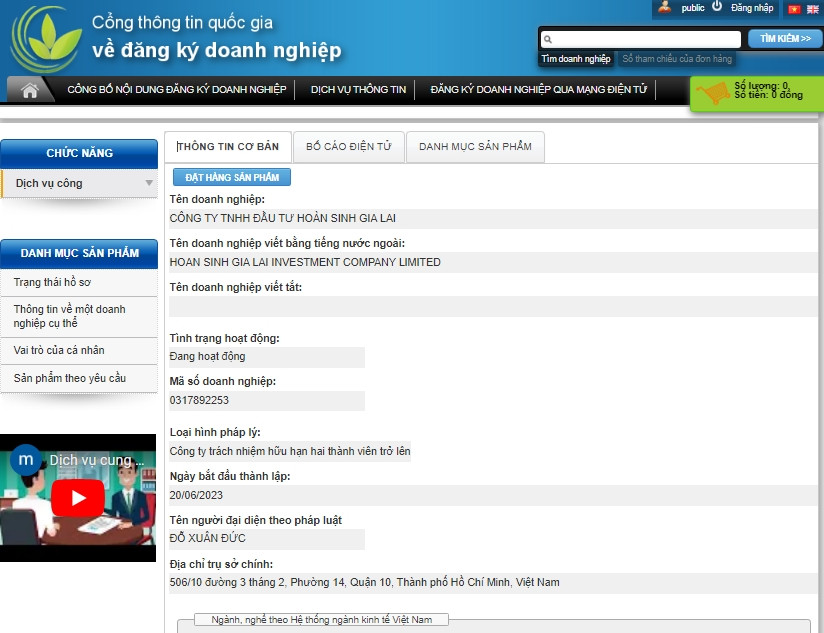The width and height of the screenshot is (824, 633).
Task: Click the home icon in navigation bar
Action: pyautogui.click(x=30, y=90)
